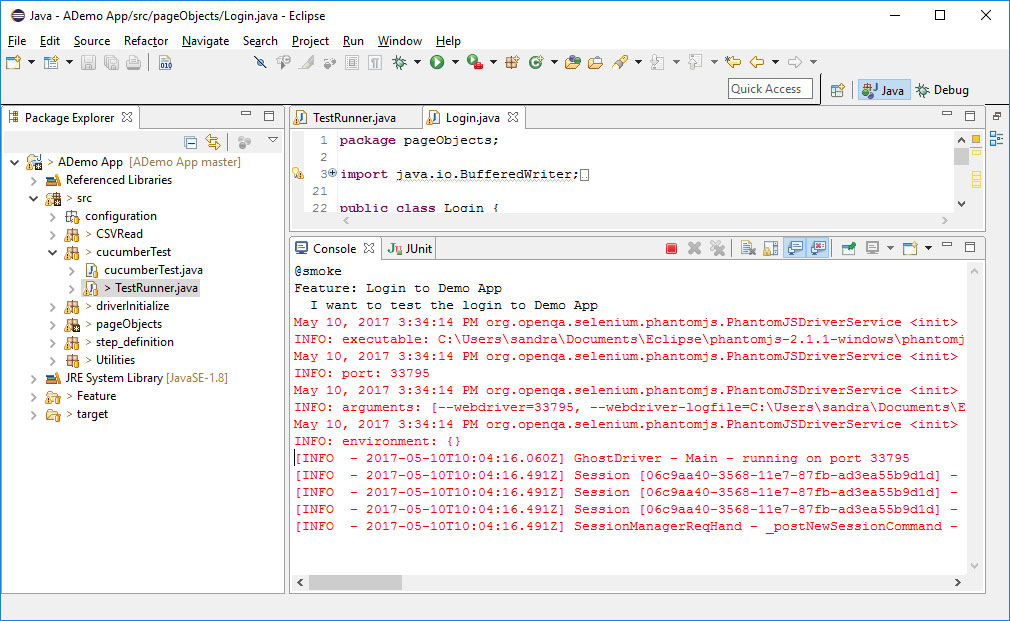Screen dimensions: 1010x621
Task: Expand the Referenced Libraries node
Action: (x=33, y=180)
